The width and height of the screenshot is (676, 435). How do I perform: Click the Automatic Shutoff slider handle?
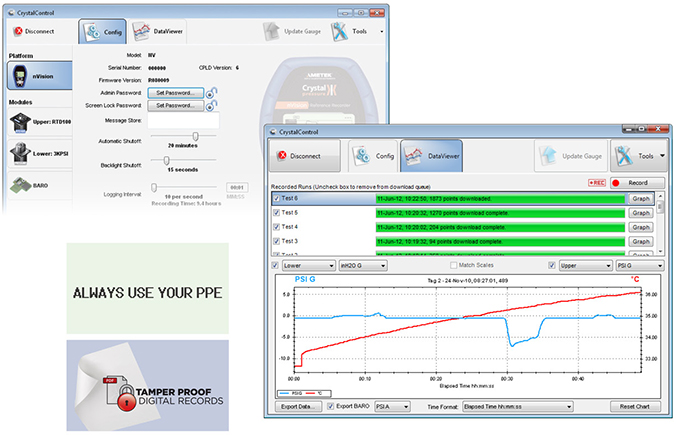click(195, 136)
